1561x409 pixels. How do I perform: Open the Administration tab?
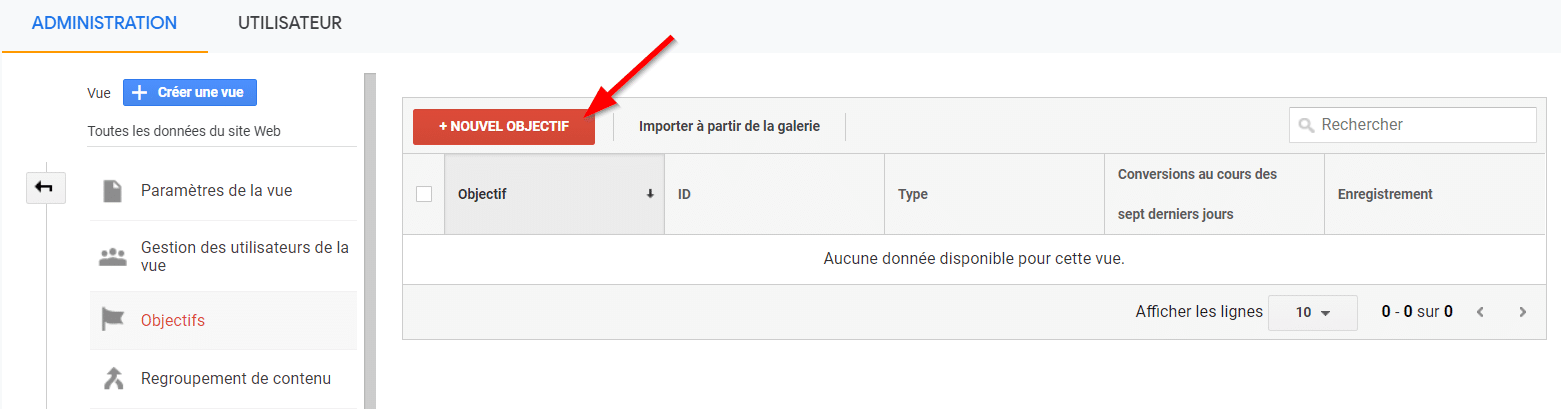pos(104,23)
